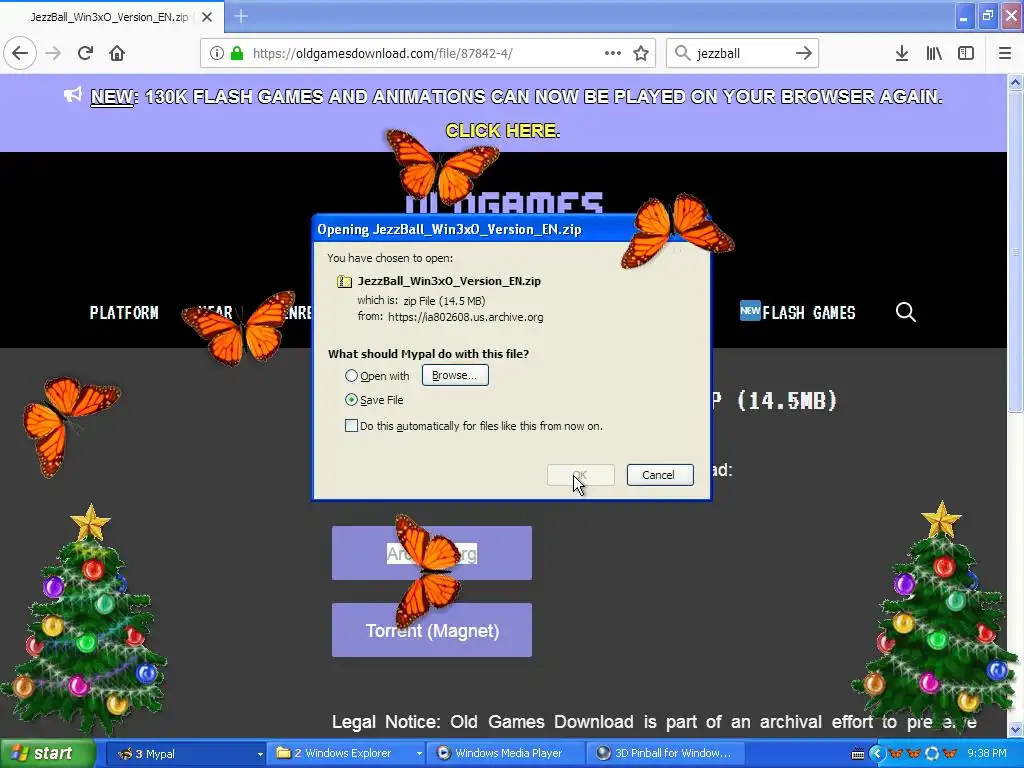Switch to Windows Media Player taskbar button
The height and width of the screenshot is (768, 1024).
(x=507, y=754)
